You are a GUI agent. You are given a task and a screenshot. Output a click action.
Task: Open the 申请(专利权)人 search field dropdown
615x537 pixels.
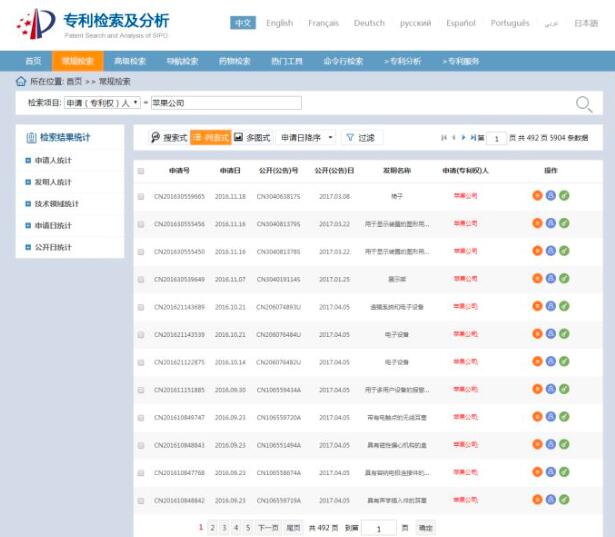[x=102, y=103]
